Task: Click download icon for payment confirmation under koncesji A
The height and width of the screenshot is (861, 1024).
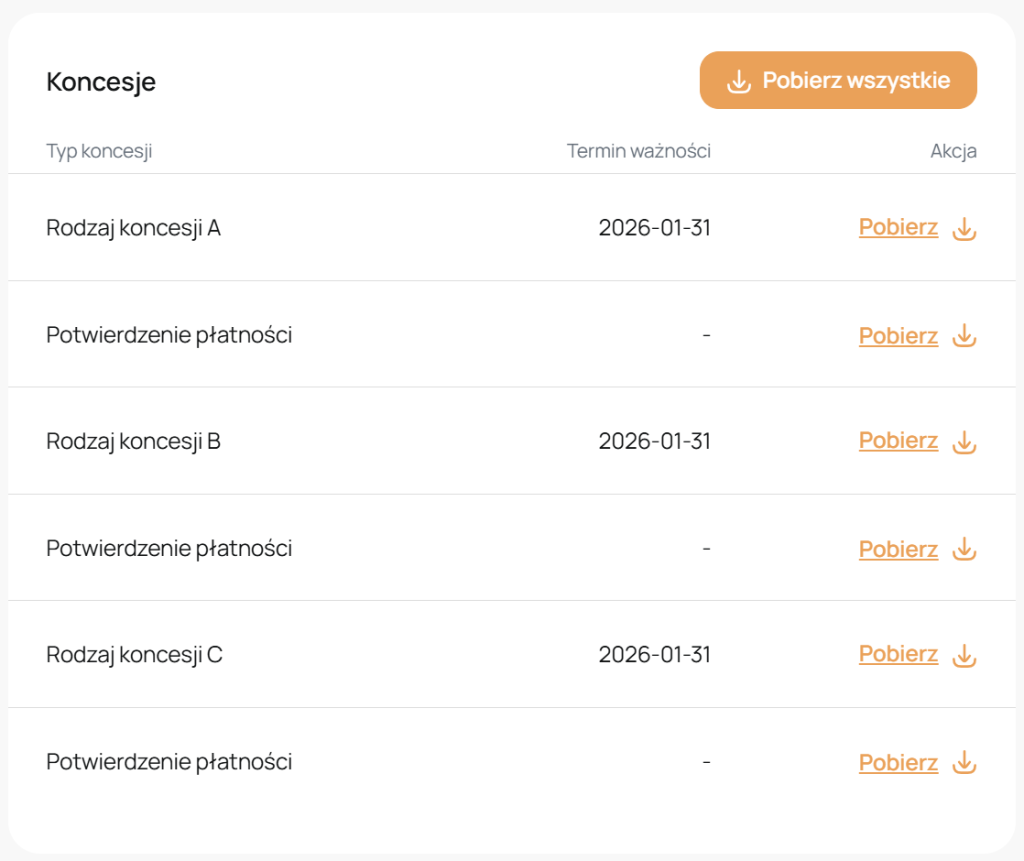Action: [x=963, y=336]
